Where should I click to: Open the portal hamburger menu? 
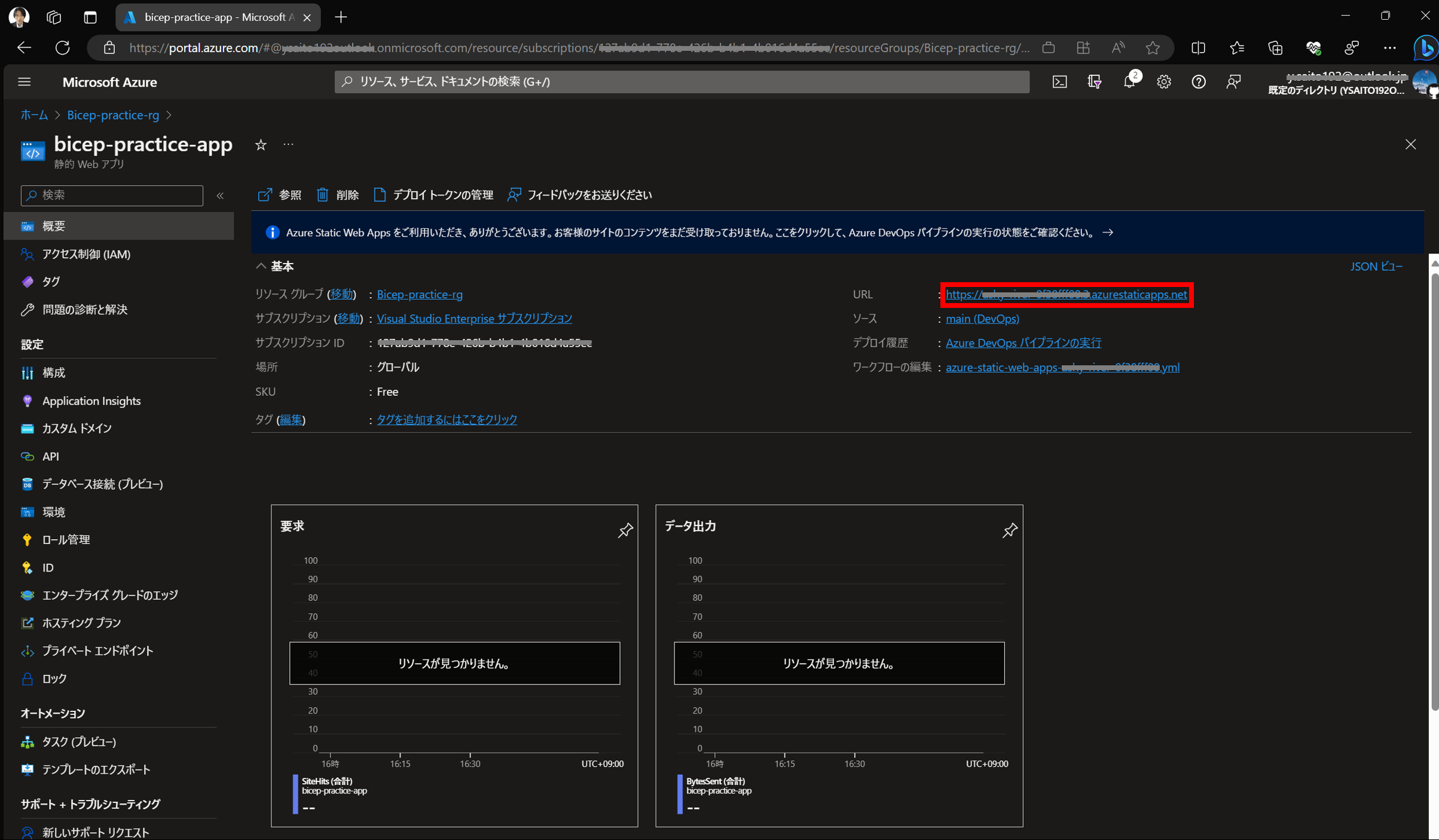(25, 82)
